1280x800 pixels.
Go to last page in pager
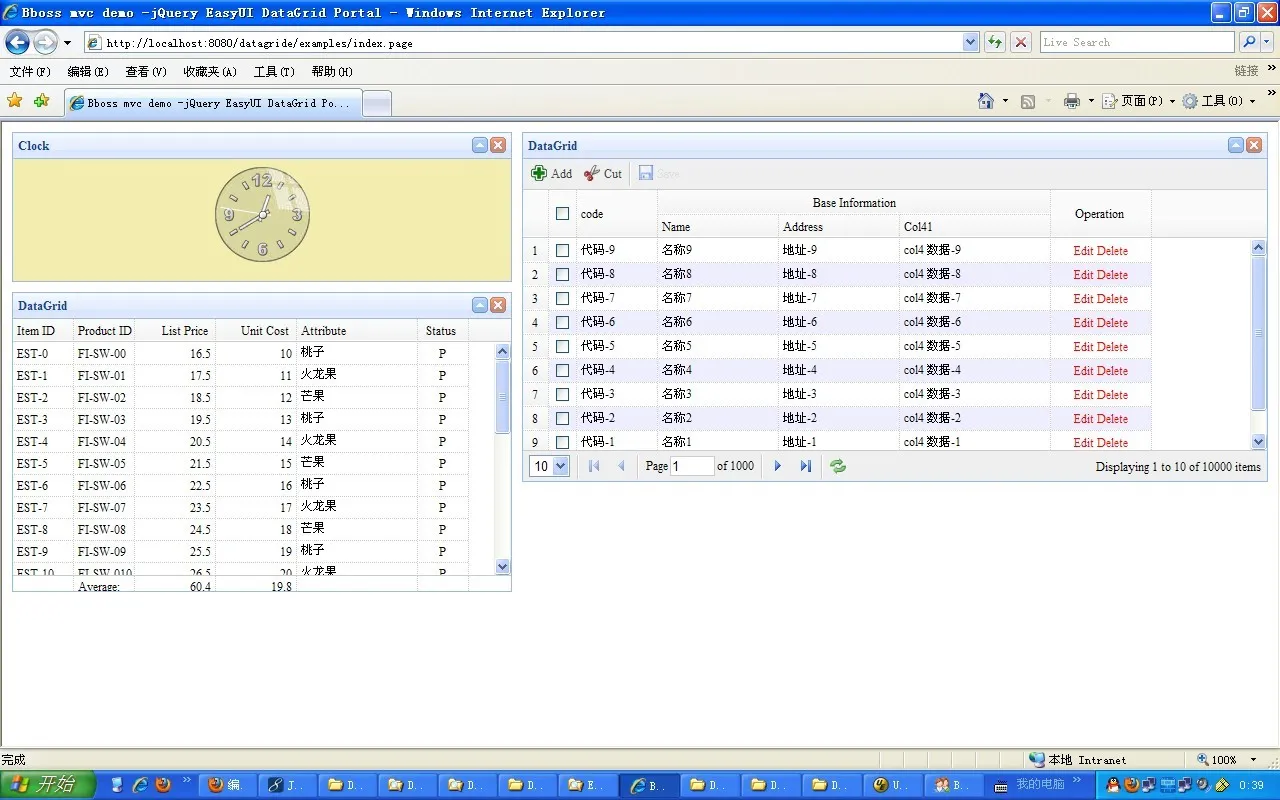(x=805, y=466)
